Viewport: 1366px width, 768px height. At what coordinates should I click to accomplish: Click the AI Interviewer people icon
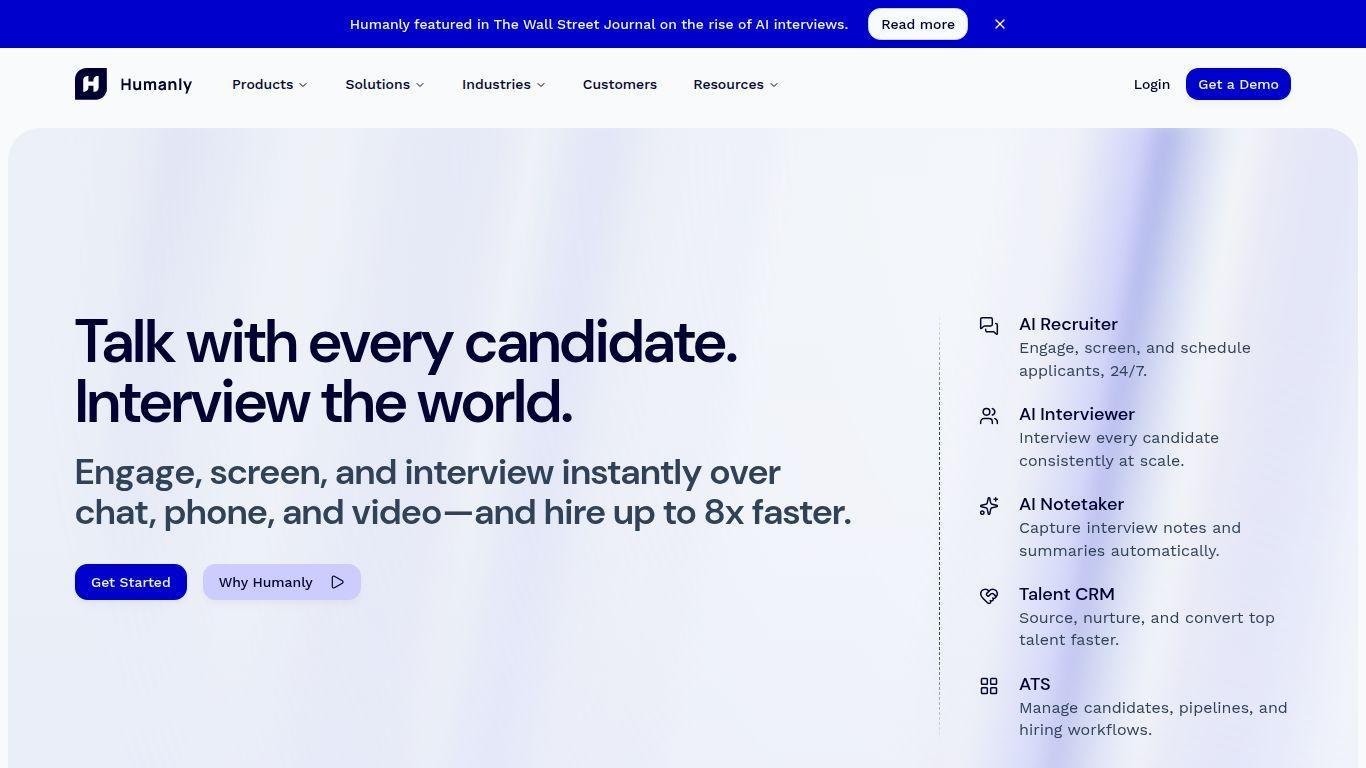989,416
